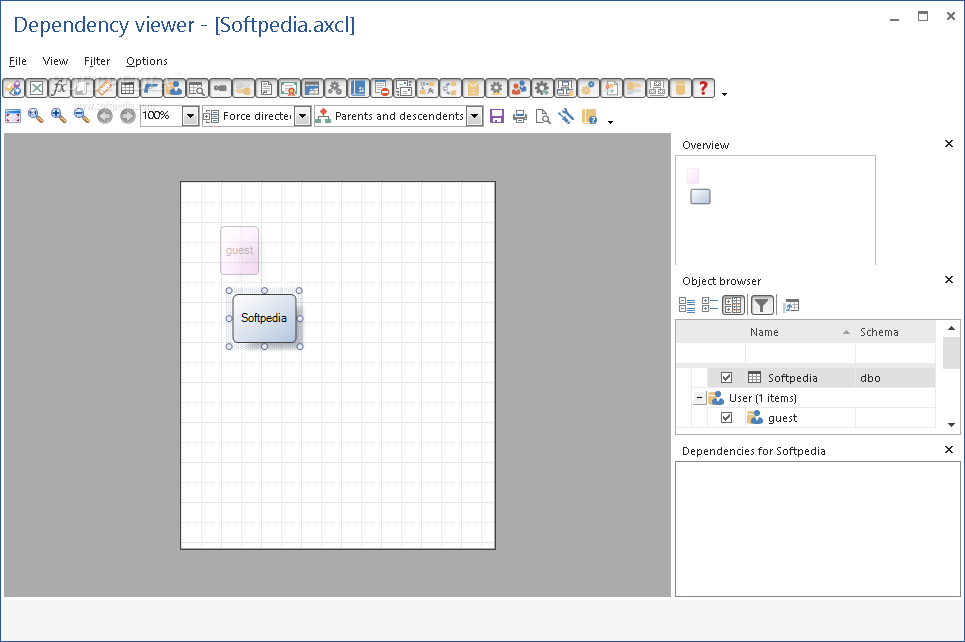Open the Parents and descendents dropdown
965x642 pixels.
click(474, 116)
